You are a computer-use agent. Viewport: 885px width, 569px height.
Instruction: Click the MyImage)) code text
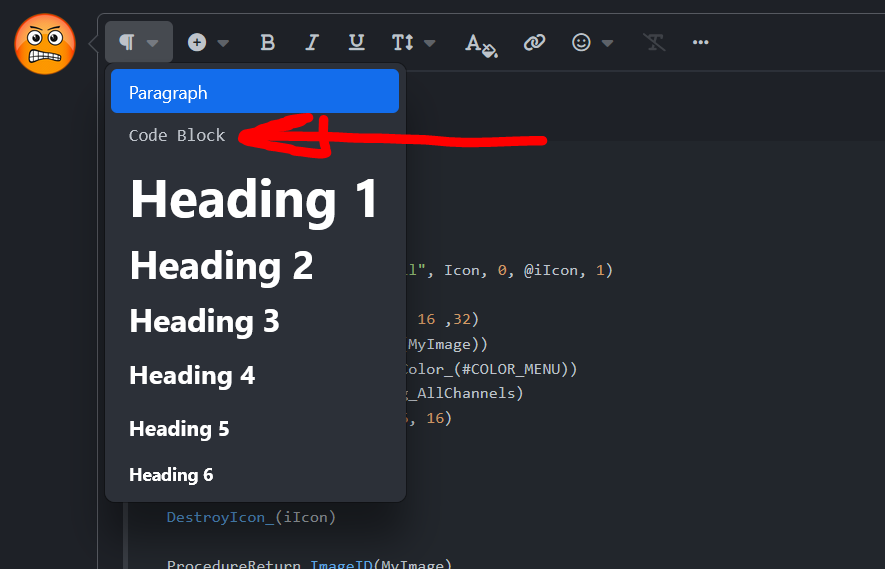point(448,344)
